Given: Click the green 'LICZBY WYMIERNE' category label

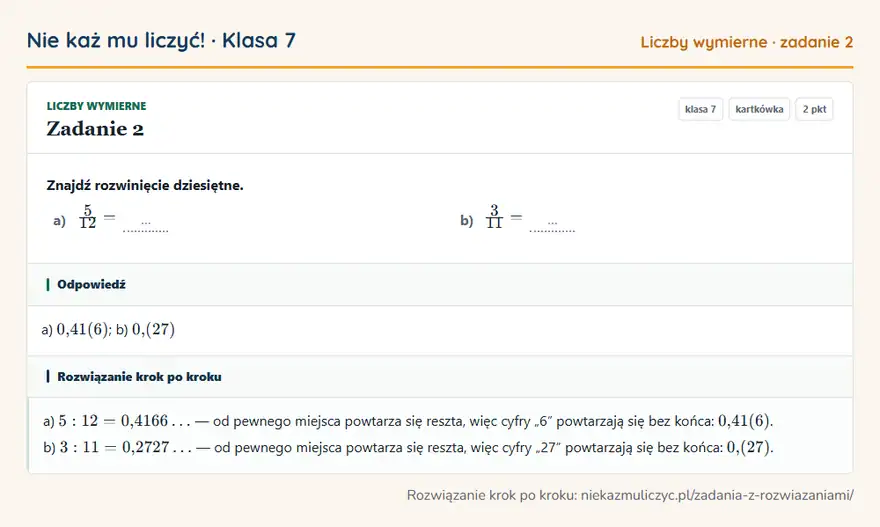Looking at the screenshot, I should point(96,106).
